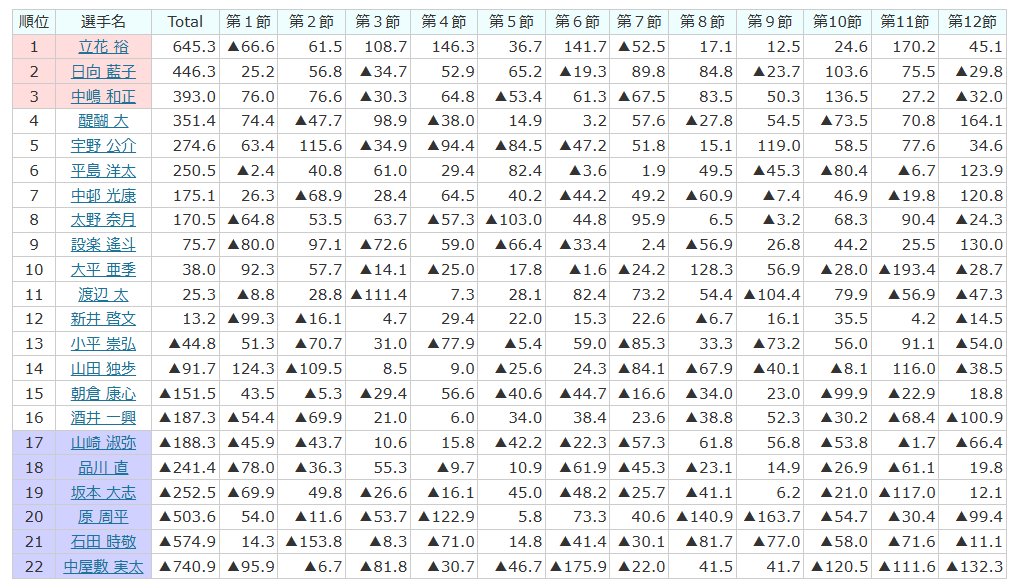Click the score cell ▲153.8
The image size is (1013, 583).
(x=313, y=542)
